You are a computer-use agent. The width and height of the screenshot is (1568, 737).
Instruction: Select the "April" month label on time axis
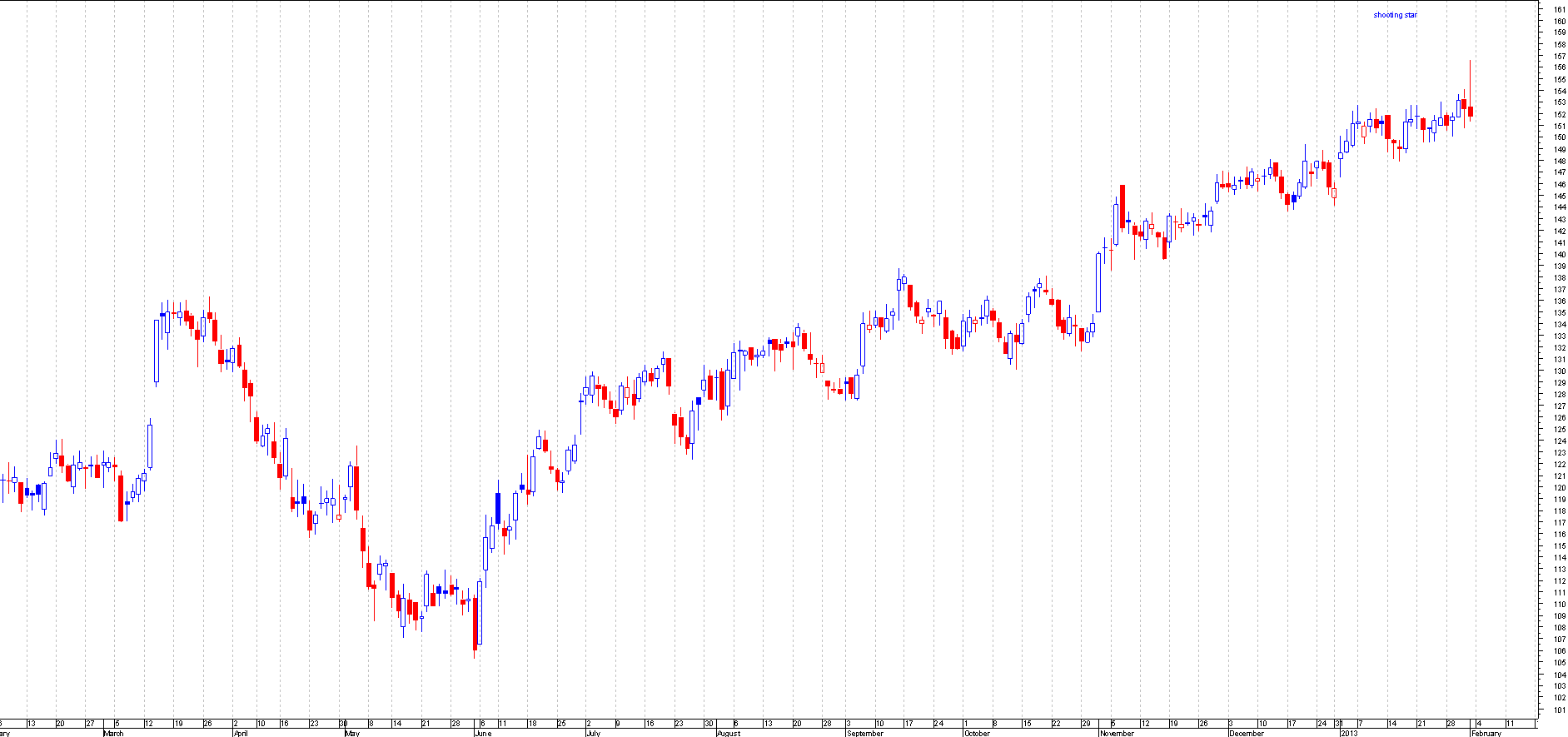pos(241,733)
